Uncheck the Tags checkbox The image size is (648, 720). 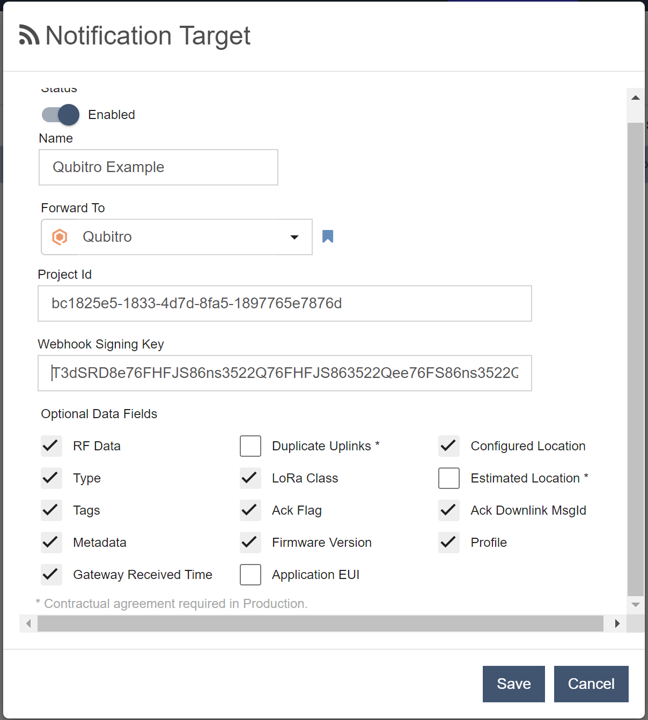pyautogui.click(x=51, y=510)
